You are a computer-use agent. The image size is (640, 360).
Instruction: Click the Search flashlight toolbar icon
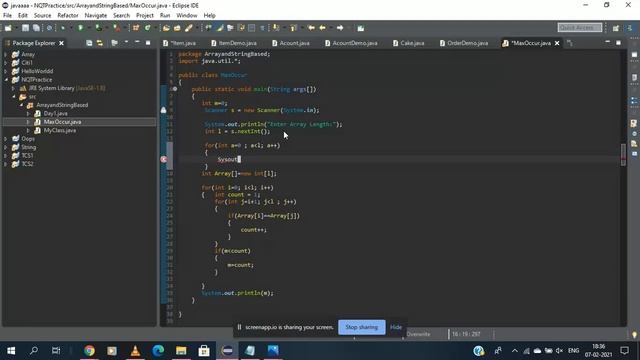pyautogui.click(x=189, y=28)
